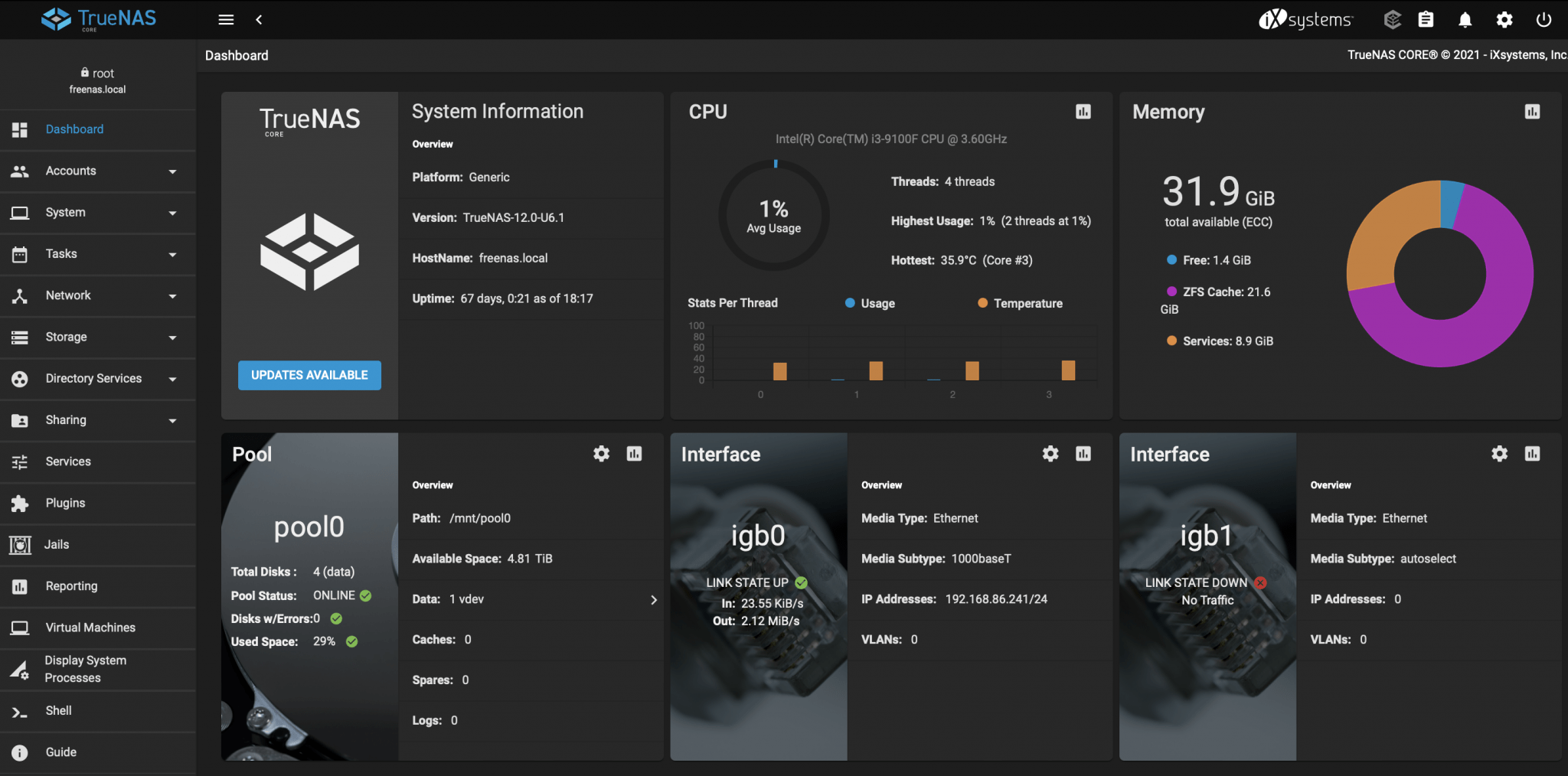The image size is (1568, 776).
Task: Click the IP address 192.168.86.241/24
Action: point(996,599)
